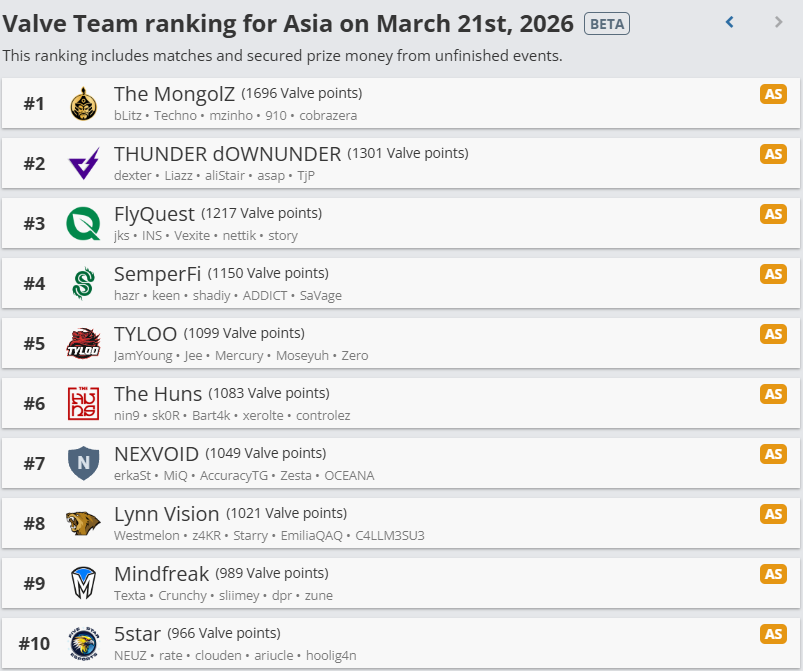The image size is (803, 671).
Task: Open player dexter's profile link
Action: [x=132, y=176]
